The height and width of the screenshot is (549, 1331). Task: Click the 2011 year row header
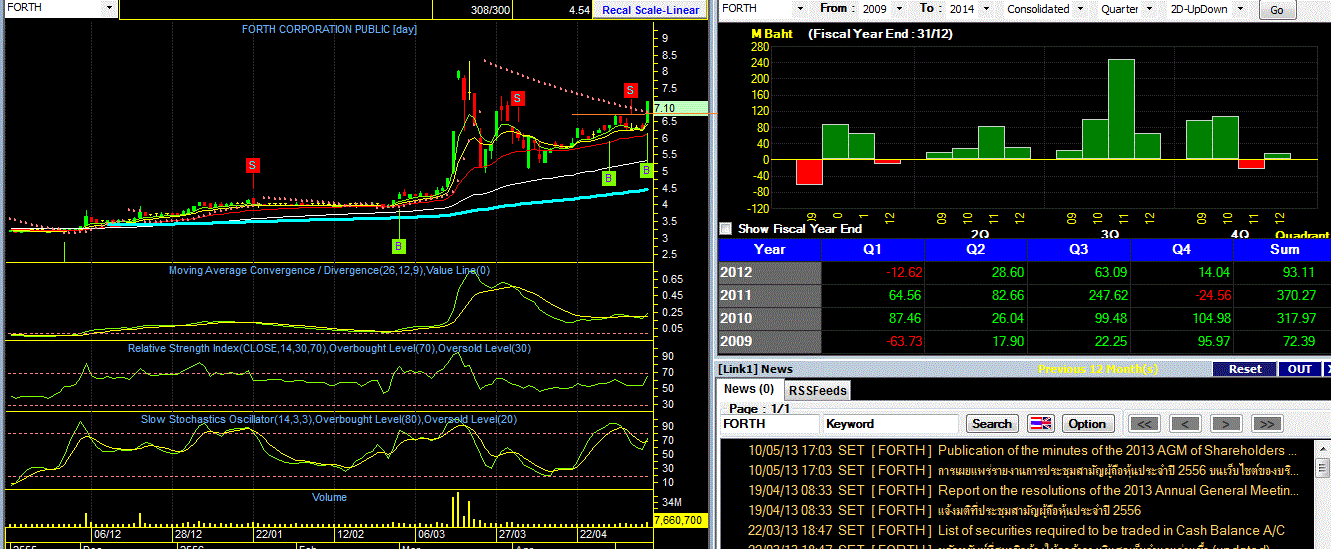click(x=769, y=295)
